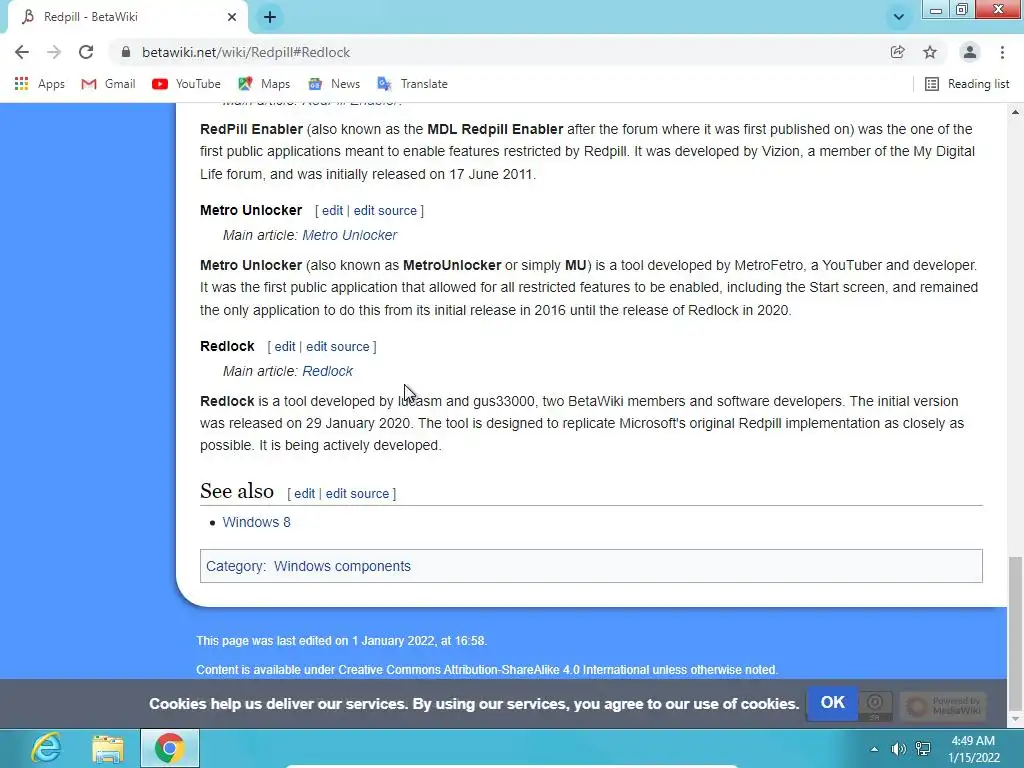Click the scrollbar down arrow
The width and height of the screenshot is (1024, 768).
(1015, 719)
